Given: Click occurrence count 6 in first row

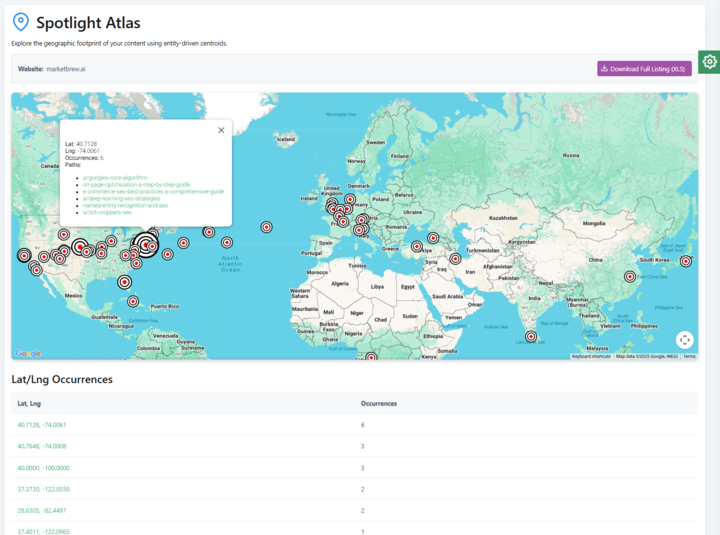Looking at the screenshot, I should (362, 425).
